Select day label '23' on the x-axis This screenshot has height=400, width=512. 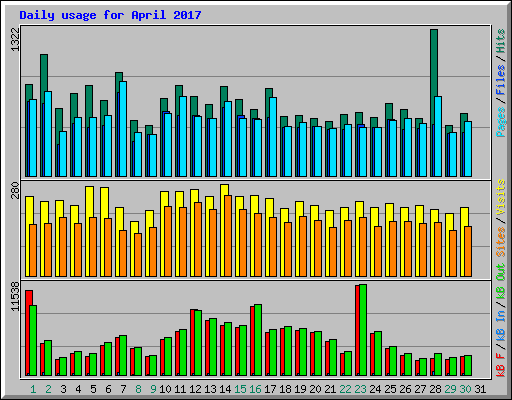[360, 389]
